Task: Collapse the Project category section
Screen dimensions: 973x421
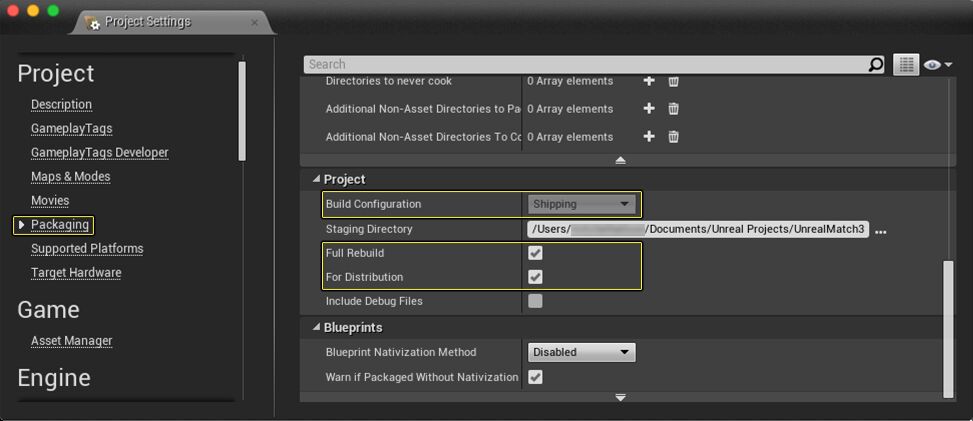Action: pos(316,179)
